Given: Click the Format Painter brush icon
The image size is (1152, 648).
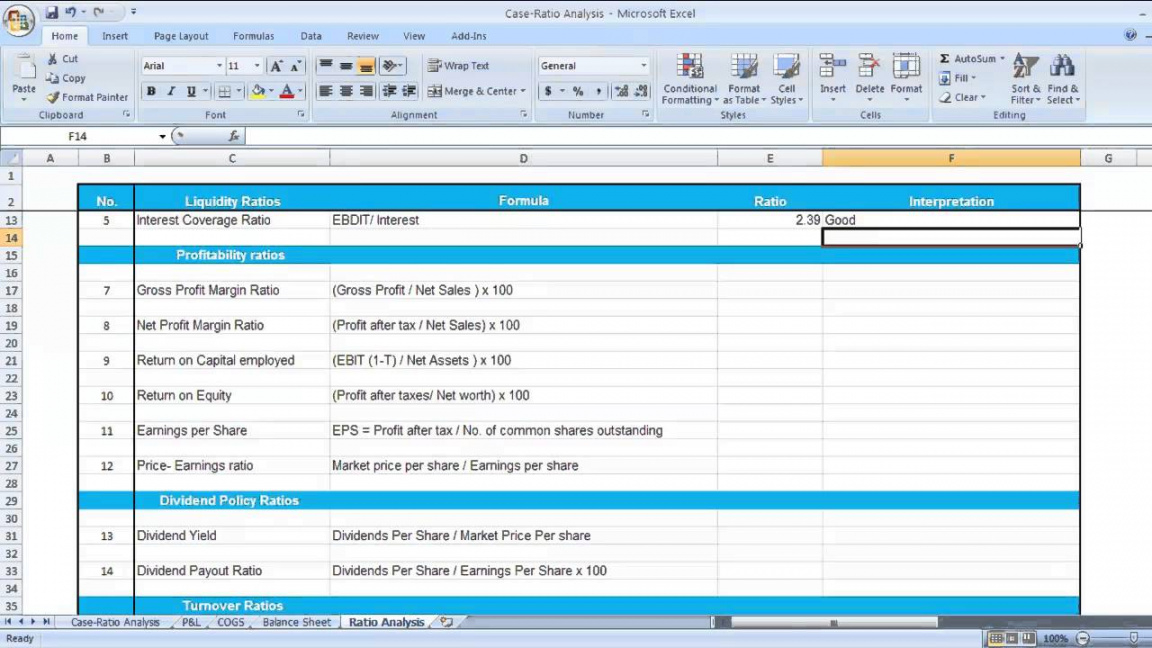Looking at the screenshot, I should pos(53,98).
